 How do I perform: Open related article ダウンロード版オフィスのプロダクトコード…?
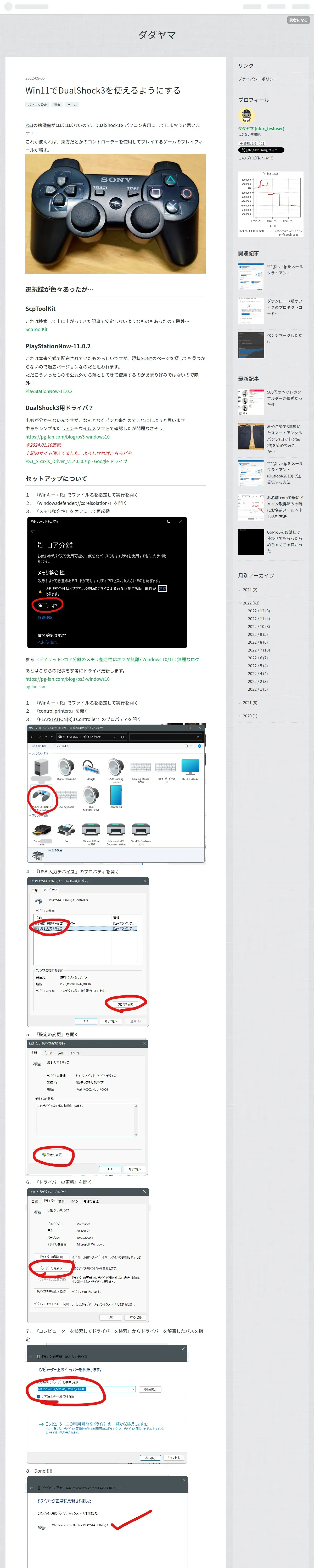pyautogui.click(x=284, y=307)
